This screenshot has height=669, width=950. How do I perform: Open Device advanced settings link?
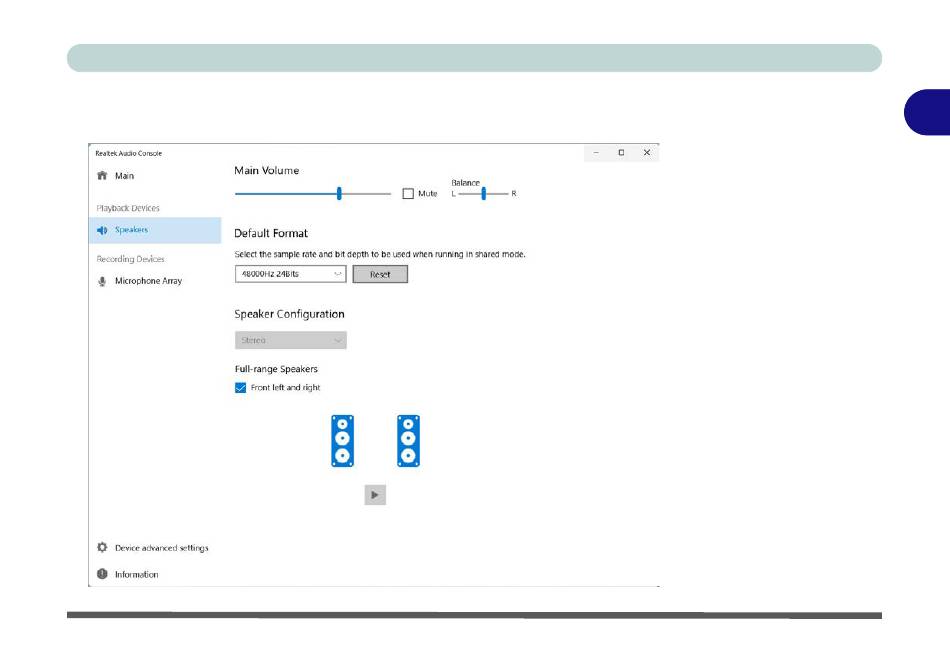pos(161,548)
